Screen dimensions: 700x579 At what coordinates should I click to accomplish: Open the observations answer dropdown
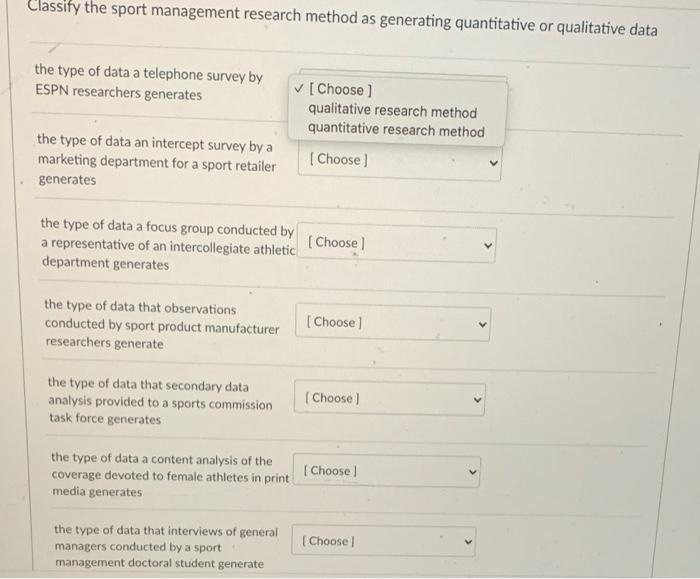click(393, 322)
